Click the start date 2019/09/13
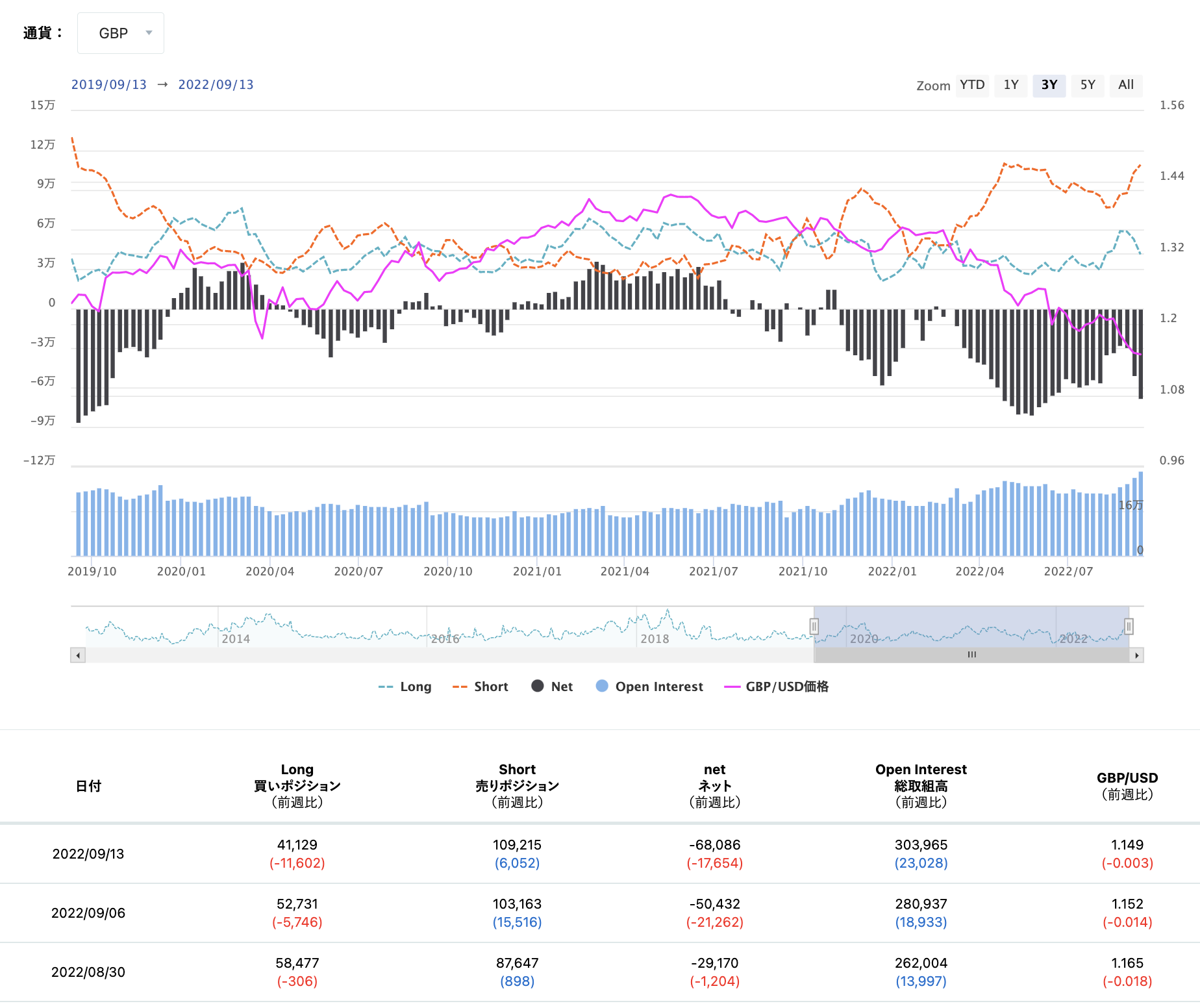Viewport: 1200px width, 1008px height. (x=109, y=85)
